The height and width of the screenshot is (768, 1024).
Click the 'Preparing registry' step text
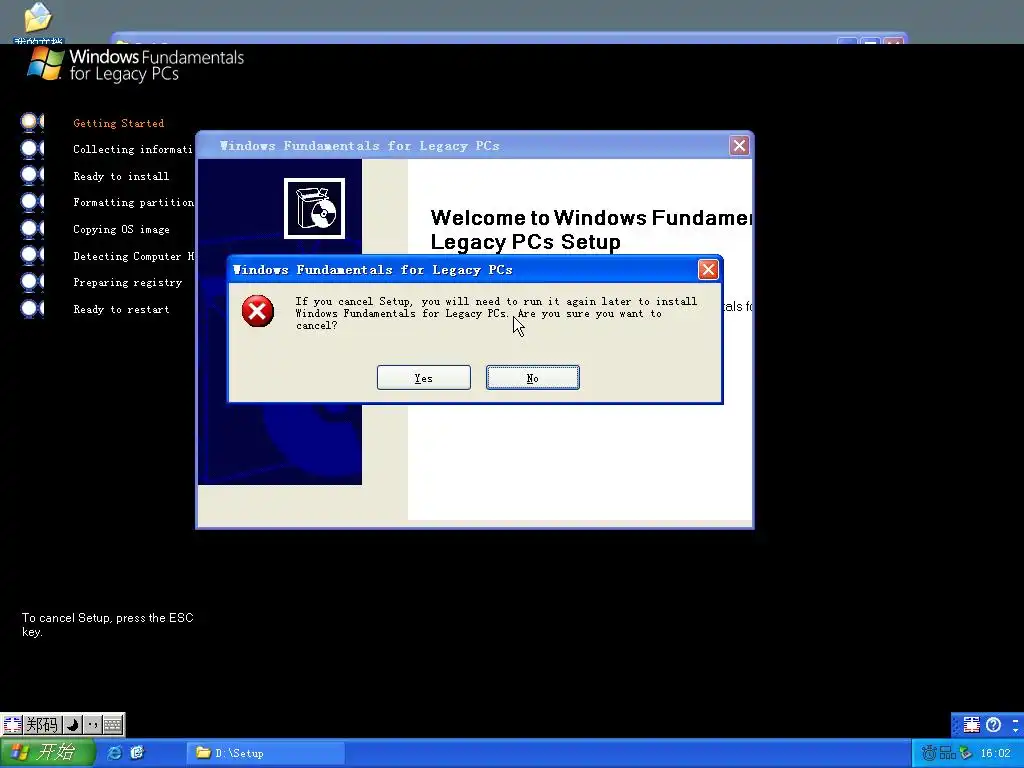[127, 283]
